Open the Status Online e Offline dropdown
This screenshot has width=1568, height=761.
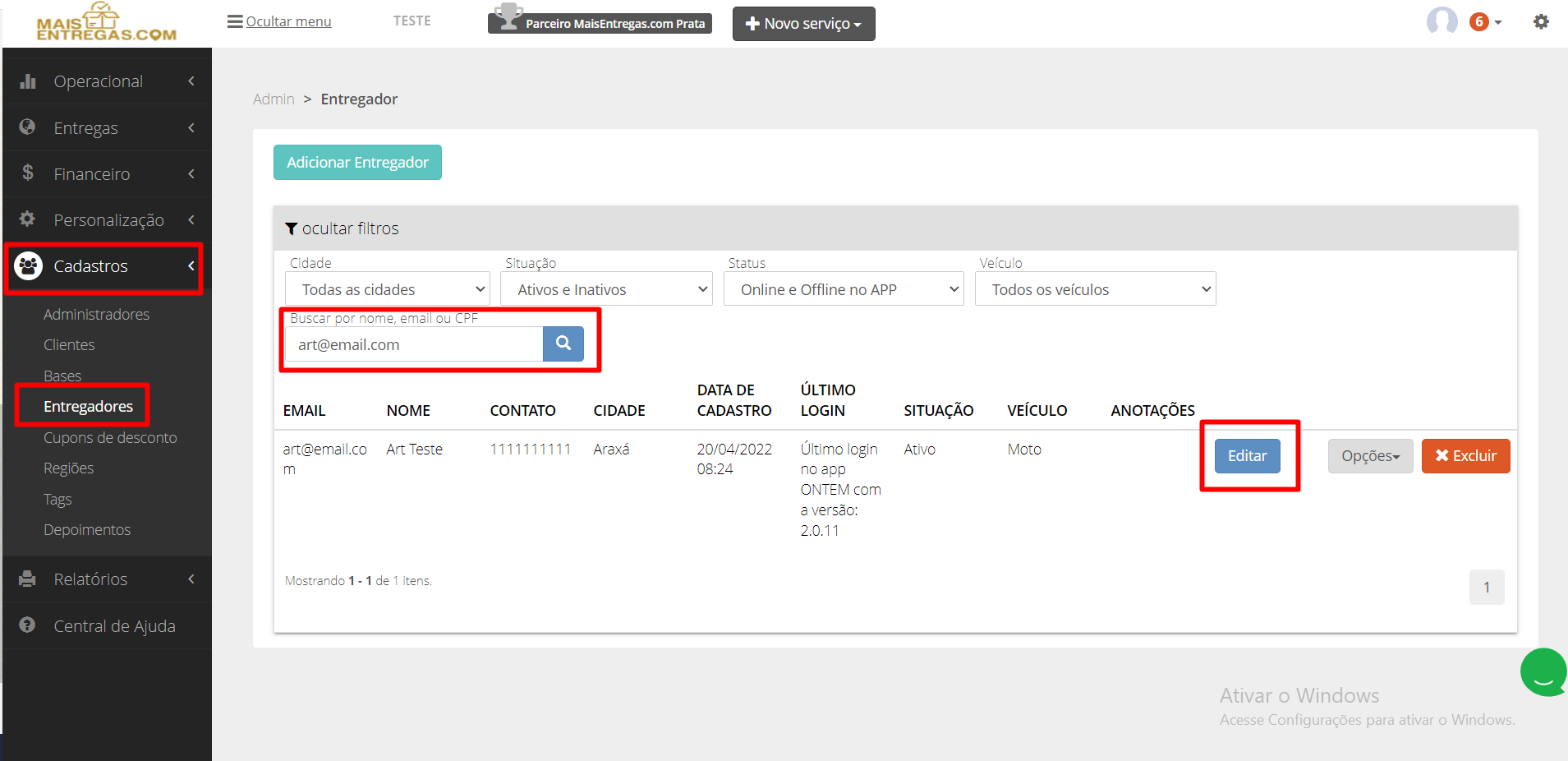tap(844, 289)
